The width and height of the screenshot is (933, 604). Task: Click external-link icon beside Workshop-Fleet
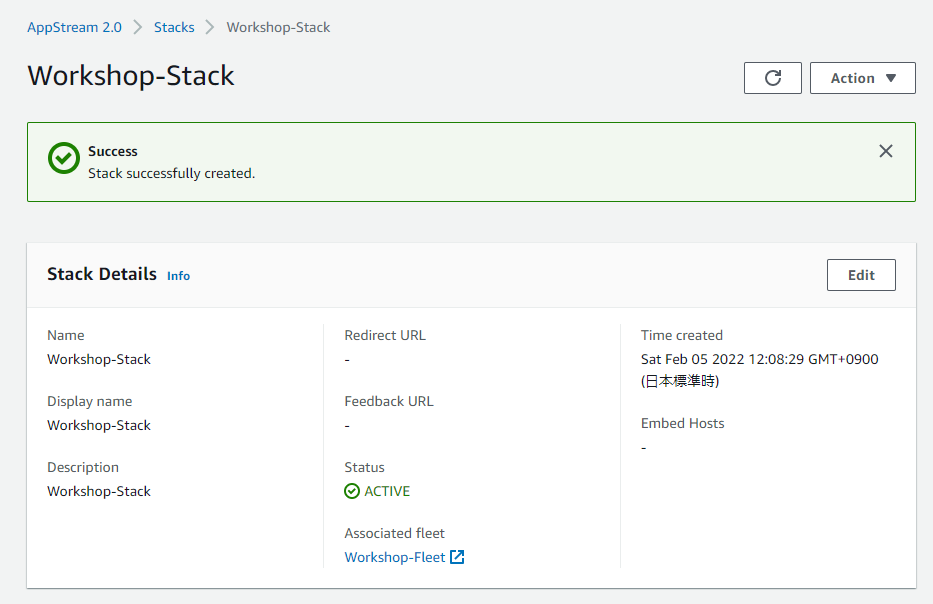(457, 557)
